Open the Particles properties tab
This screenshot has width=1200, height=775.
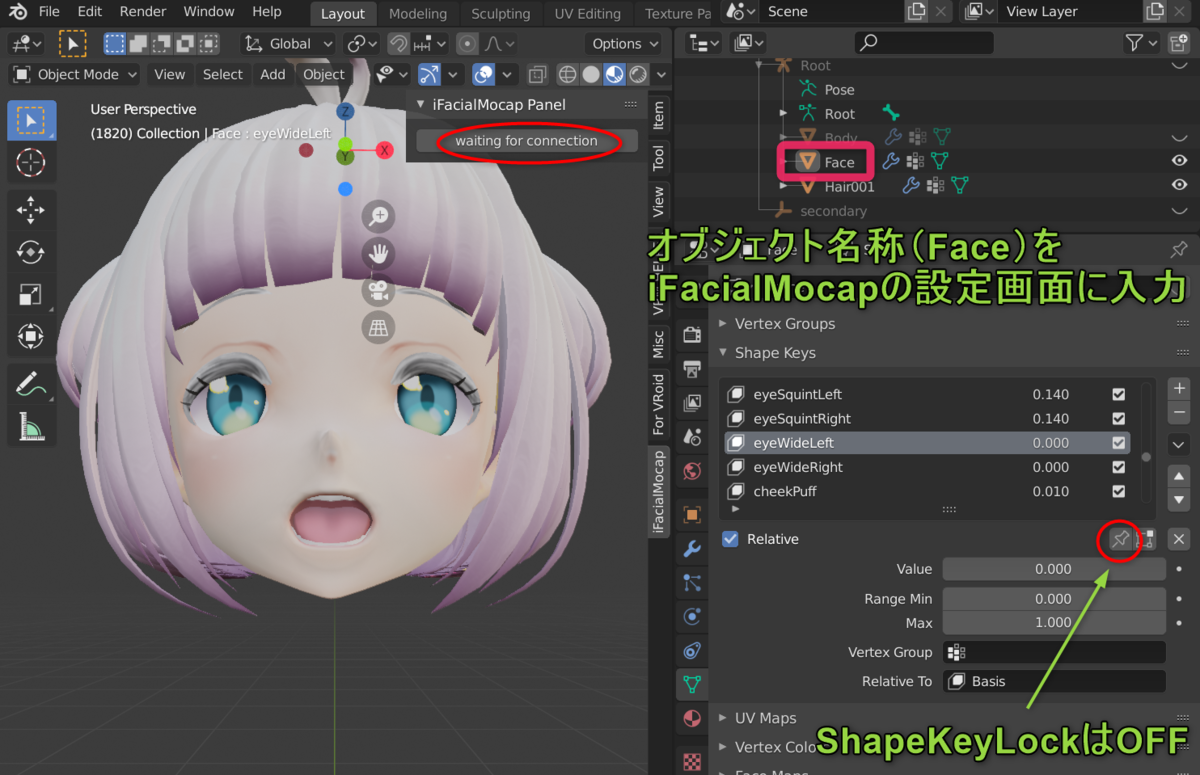pos(692,583)
